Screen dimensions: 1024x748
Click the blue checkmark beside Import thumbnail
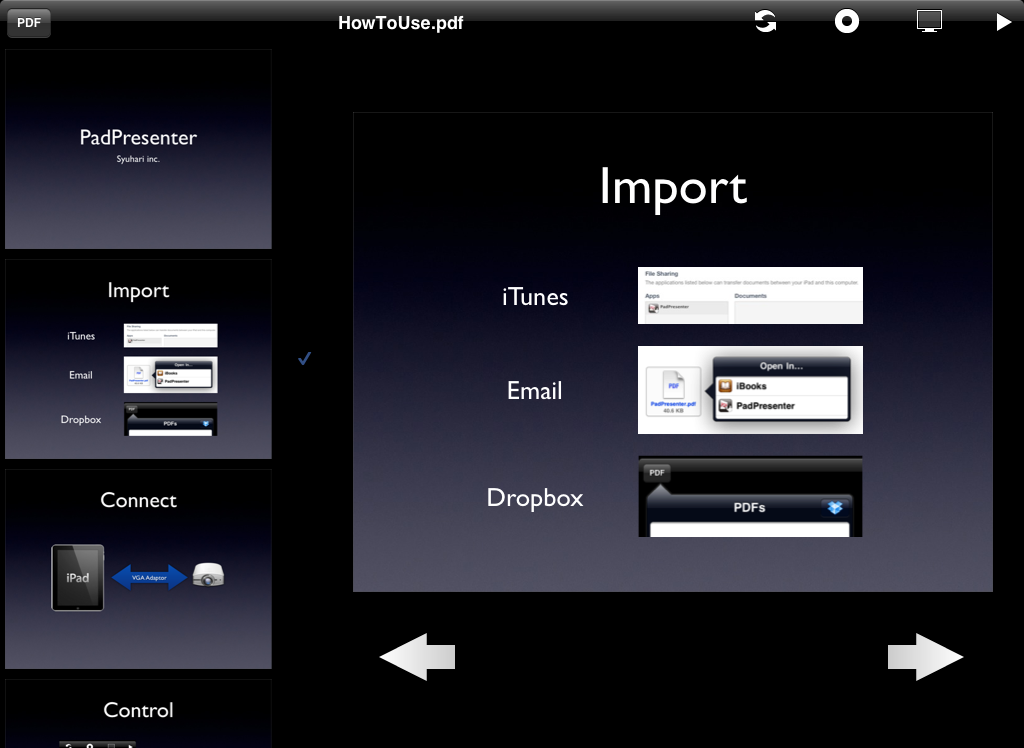(304, 359)
